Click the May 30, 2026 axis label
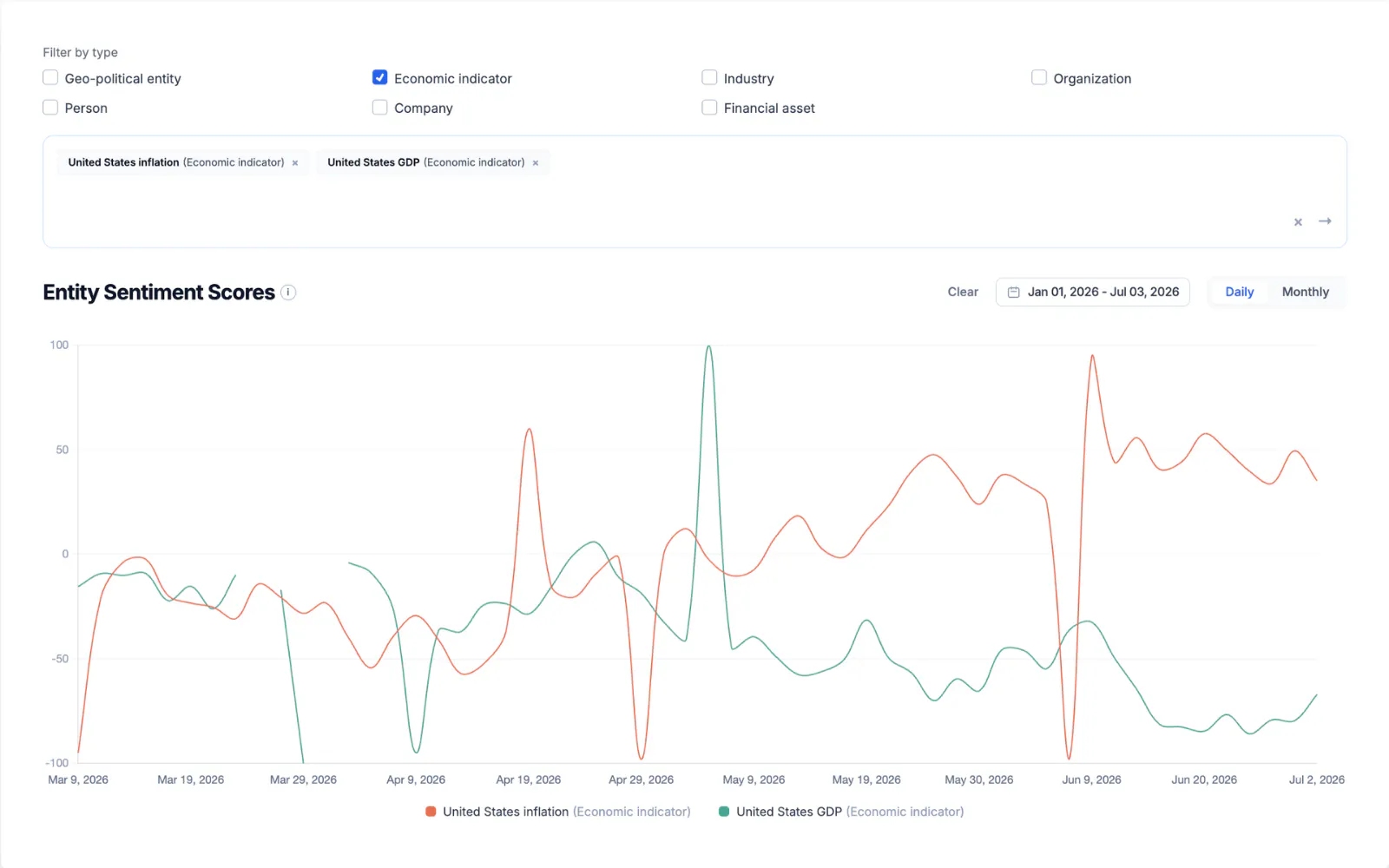 pyautogui.click(x=979, y=779)
